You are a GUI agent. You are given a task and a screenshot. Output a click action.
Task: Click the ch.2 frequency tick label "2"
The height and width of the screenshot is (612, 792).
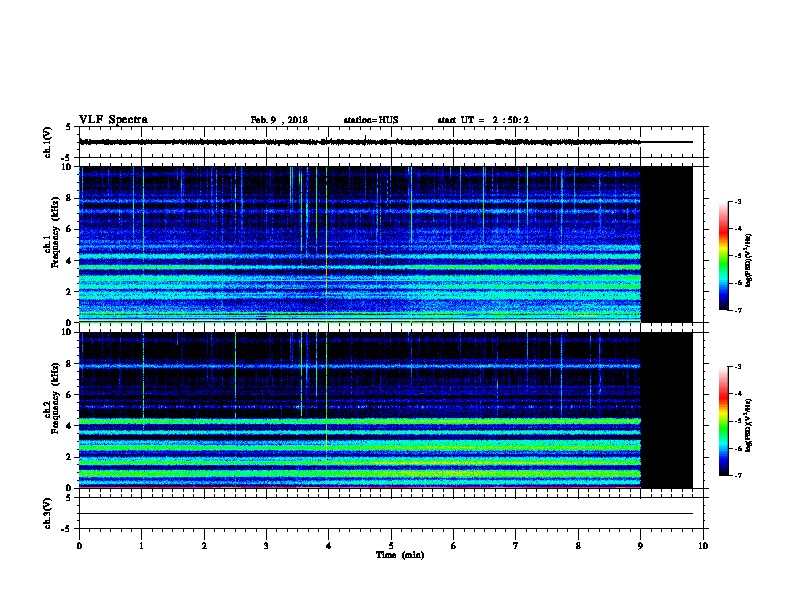pos(69,457)
